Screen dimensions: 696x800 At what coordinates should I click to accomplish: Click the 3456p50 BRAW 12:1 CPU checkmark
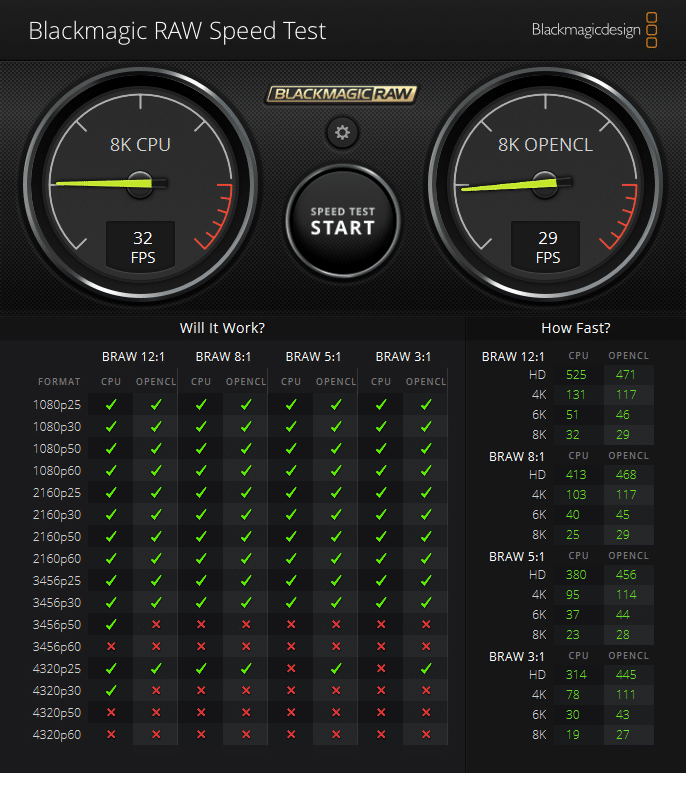pos(111,624)
